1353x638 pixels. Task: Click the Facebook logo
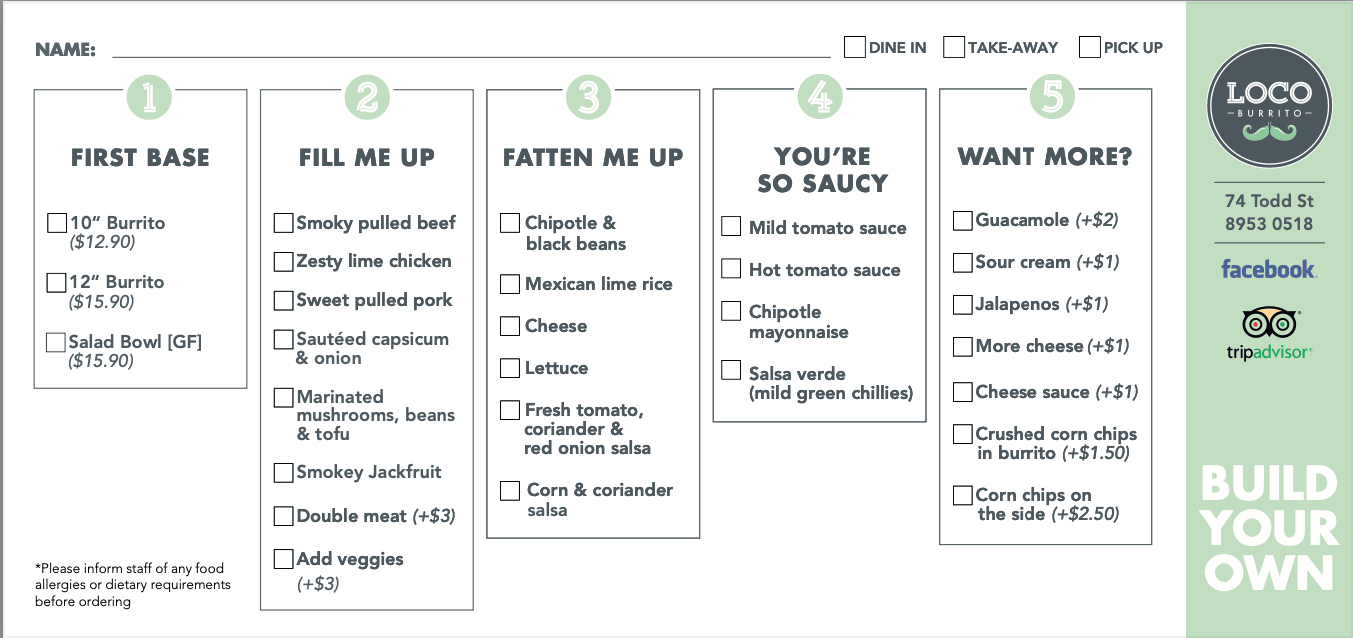[x=1268, y=269]
